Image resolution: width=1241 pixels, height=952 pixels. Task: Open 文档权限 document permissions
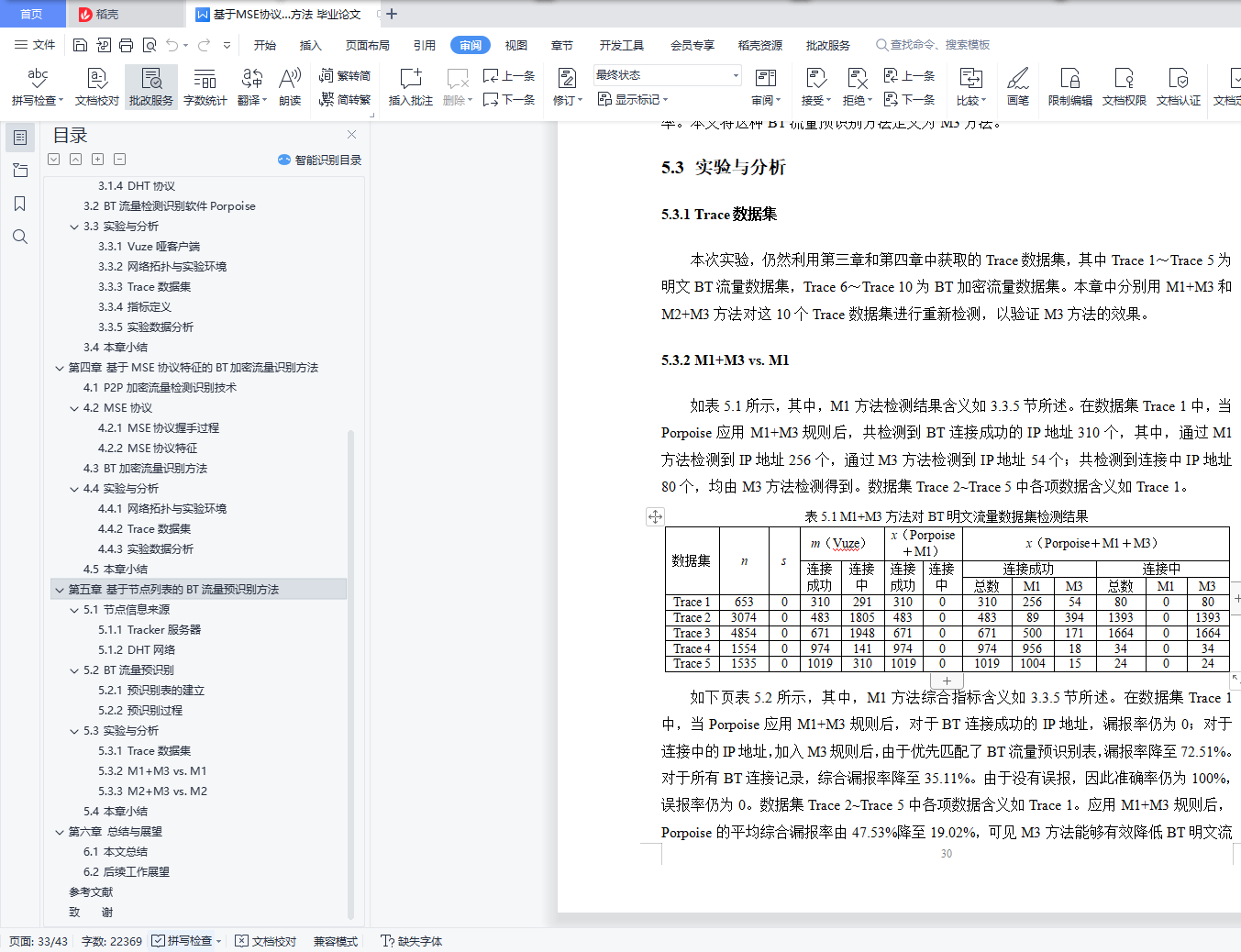[1124, 87]
